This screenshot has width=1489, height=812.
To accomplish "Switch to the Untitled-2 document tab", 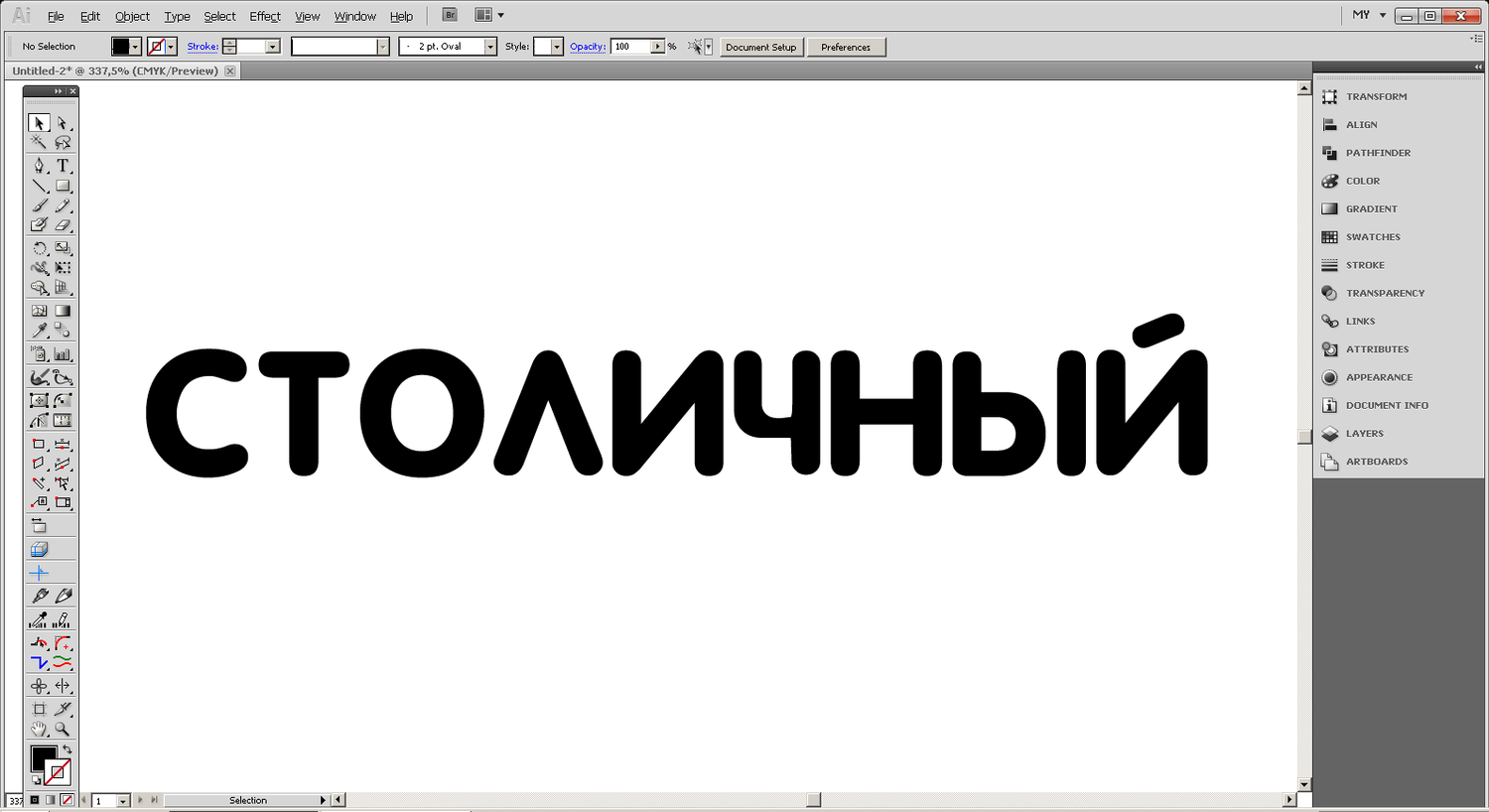I will coord(115,71).
